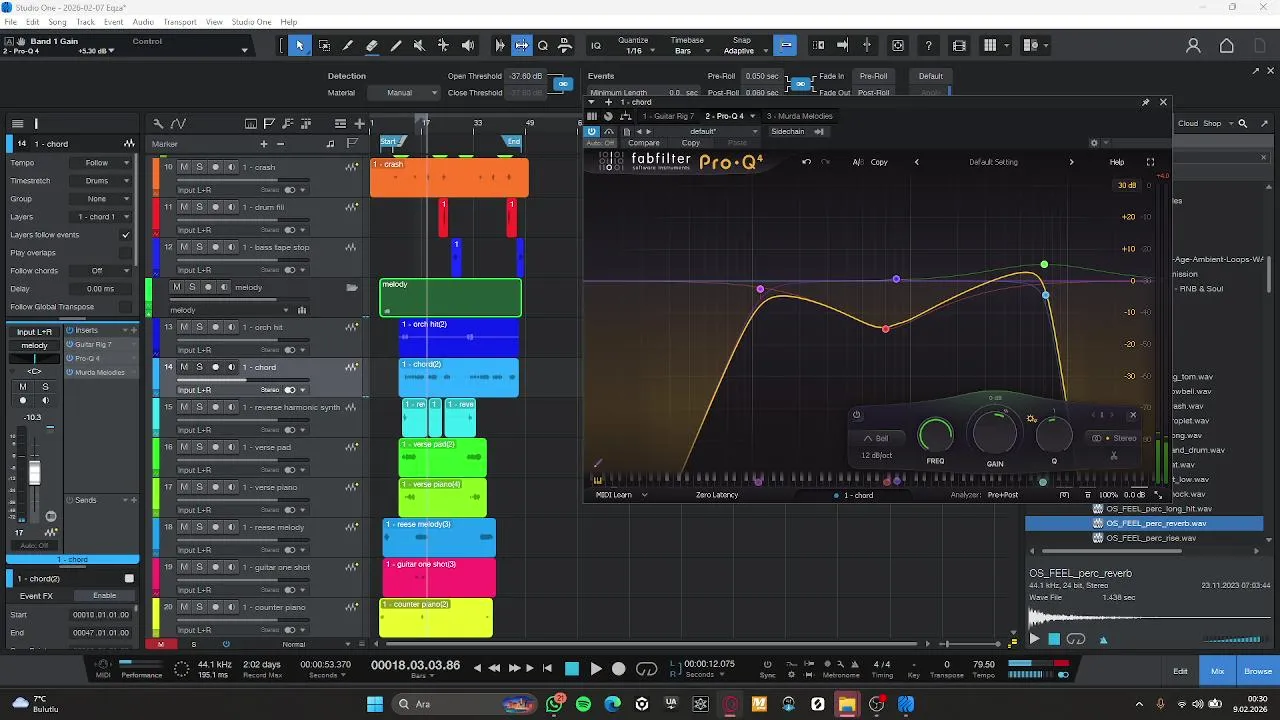Click the Record button in transport
The height and width of the screenshot is (720, 1280).
pos(619,669)
